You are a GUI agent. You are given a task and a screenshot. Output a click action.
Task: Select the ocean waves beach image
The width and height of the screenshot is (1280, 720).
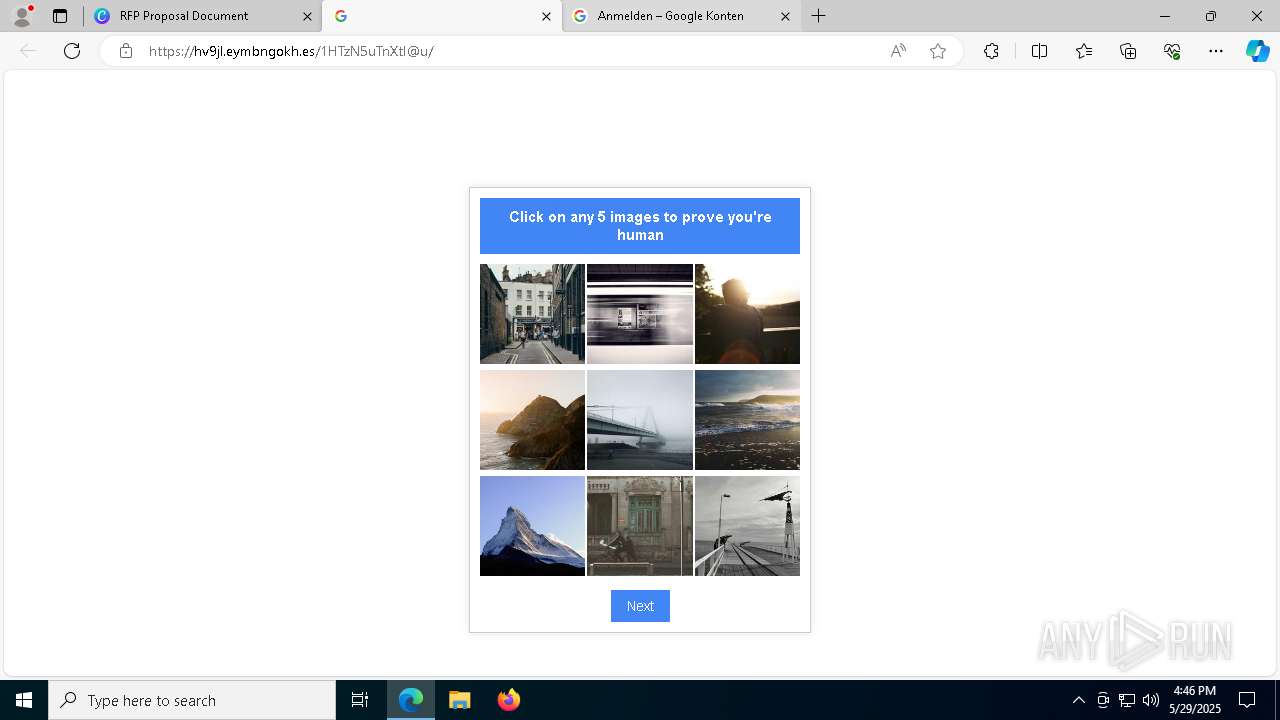tap(747, 420)
